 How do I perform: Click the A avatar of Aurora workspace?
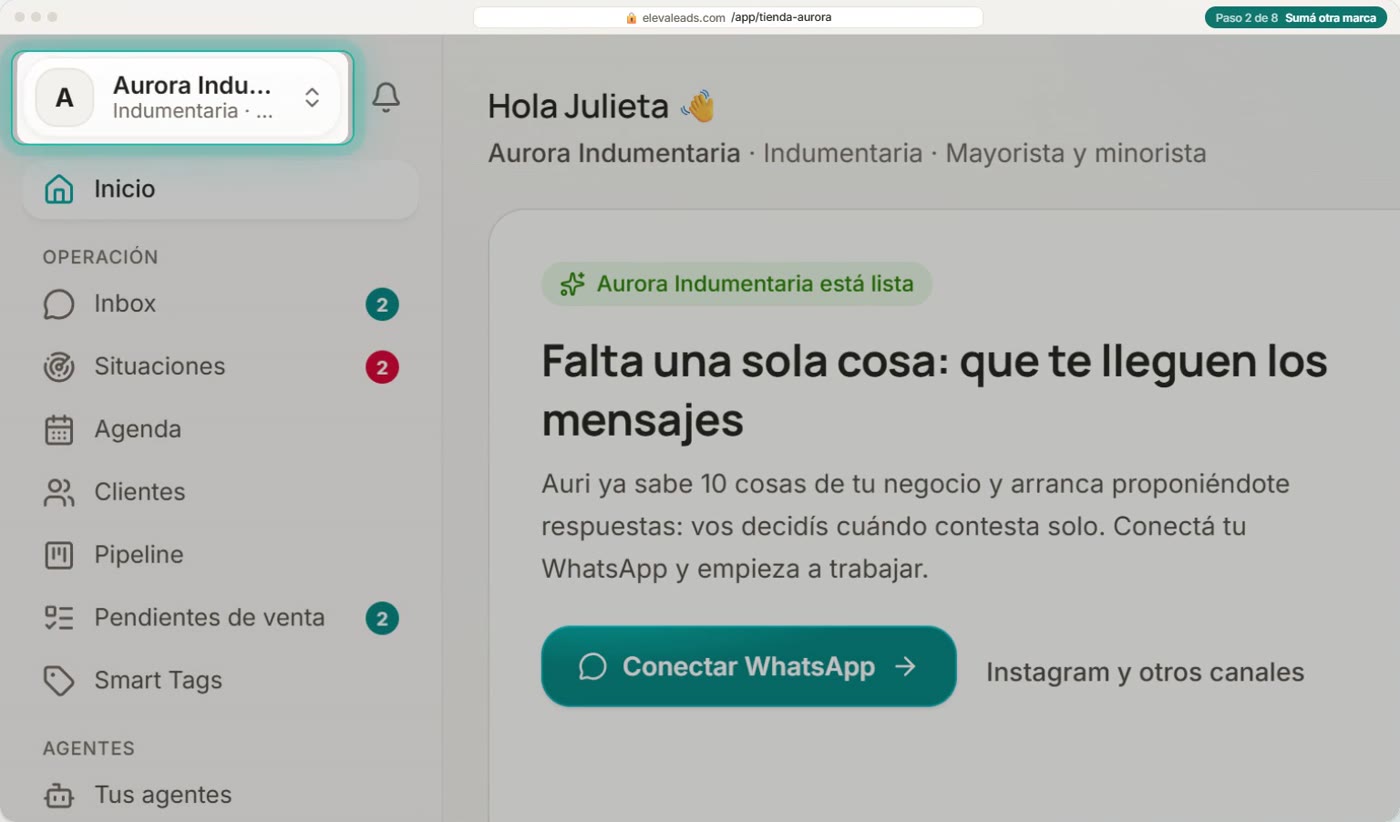pos(64,98)
